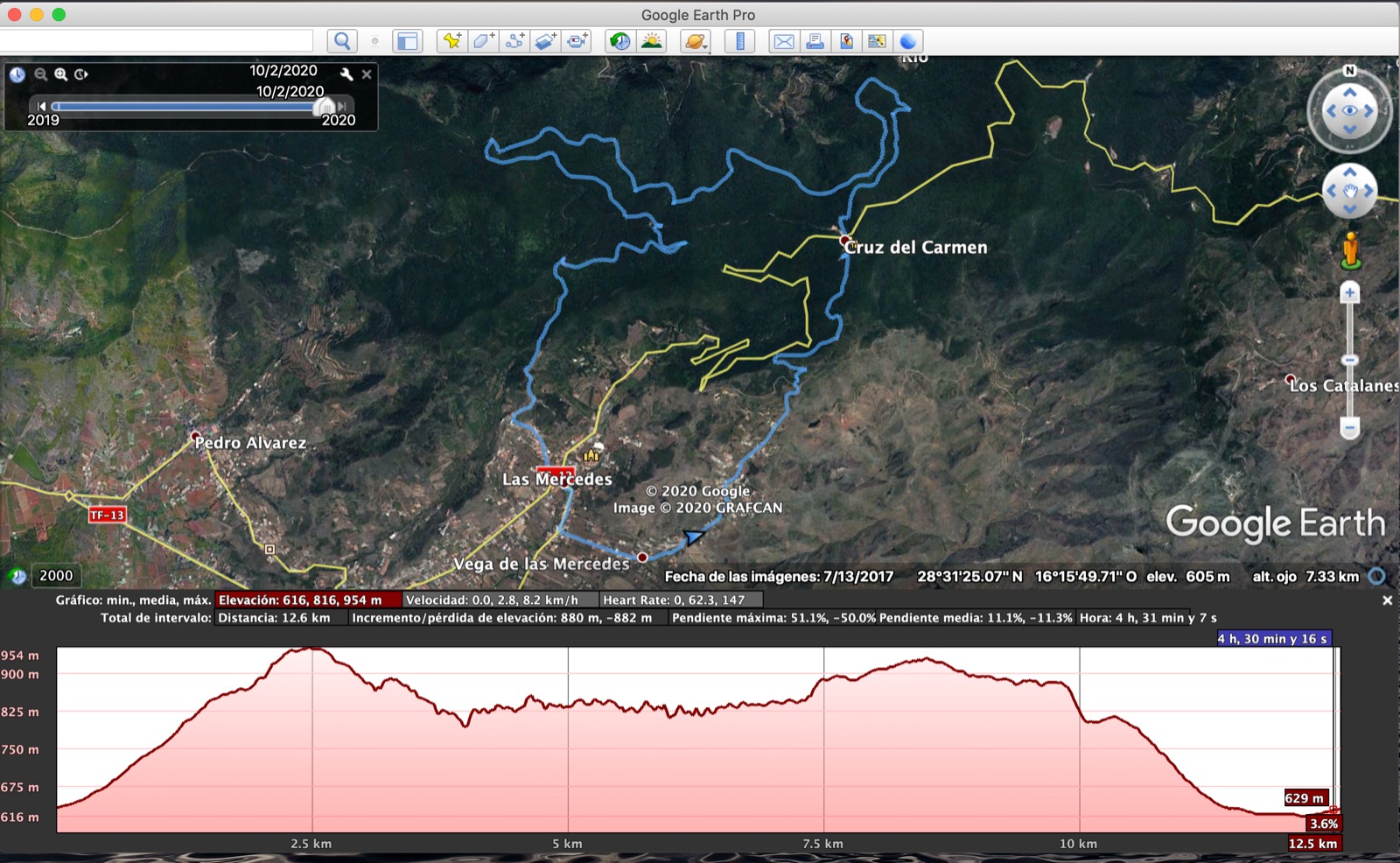
Task: Click the Email envelope icon
Action: pos(784,41)
